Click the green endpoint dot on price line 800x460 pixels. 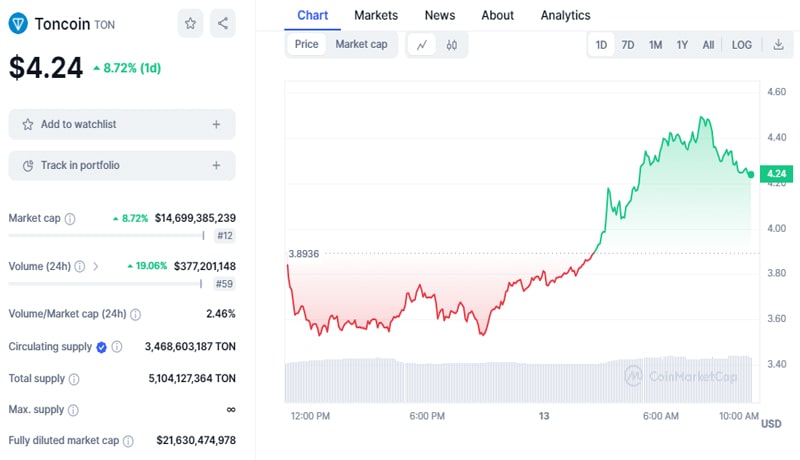coord(751,174)
